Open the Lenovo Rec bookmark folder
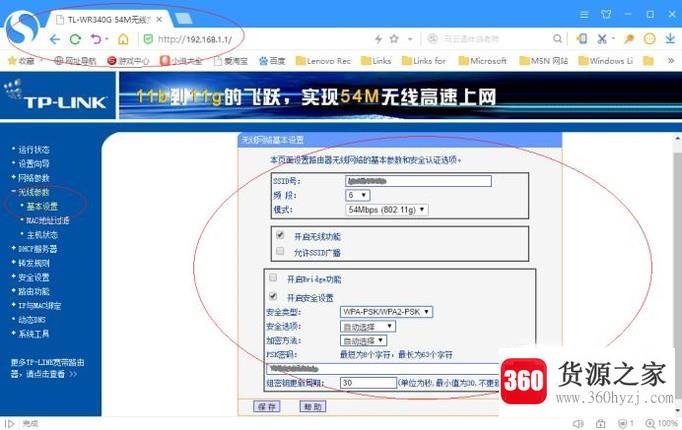Screen dimensions: 682x430 click(x=323, y=61)
